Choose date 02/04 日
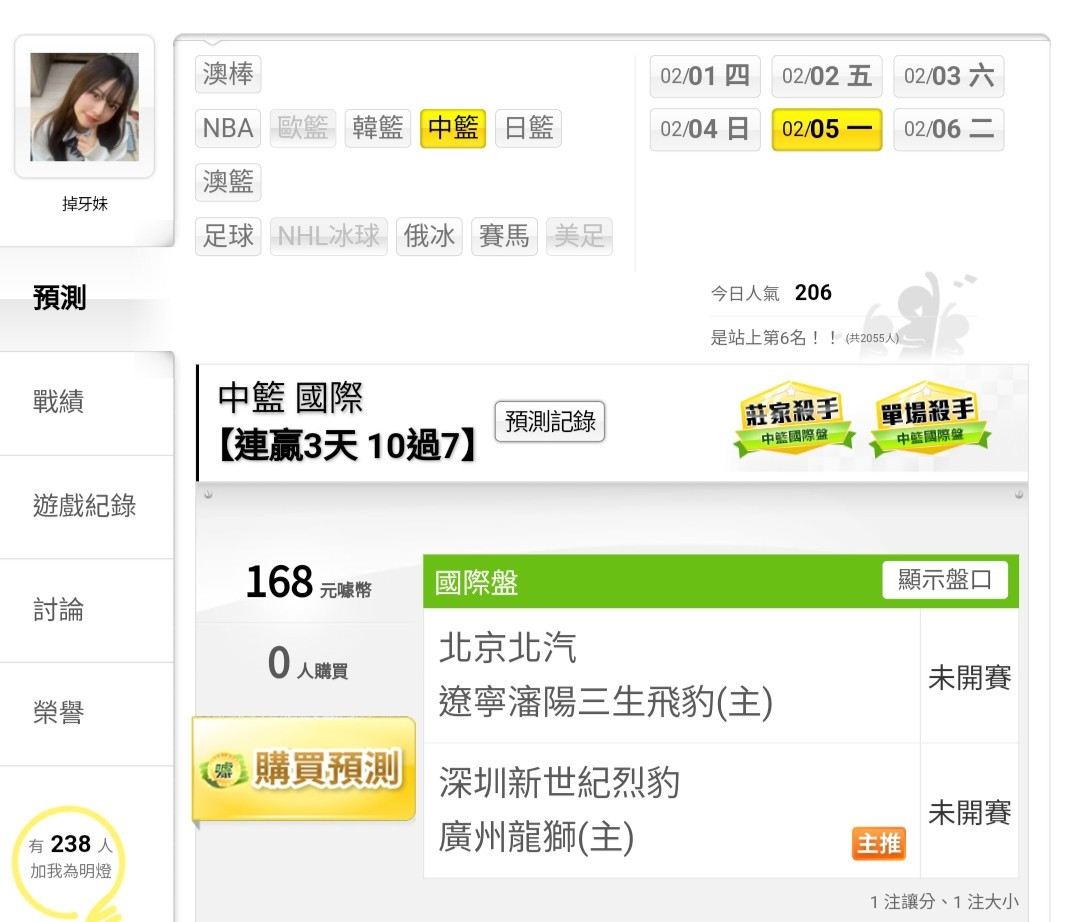Screen dimensions: 1080x922 (705, 129)
